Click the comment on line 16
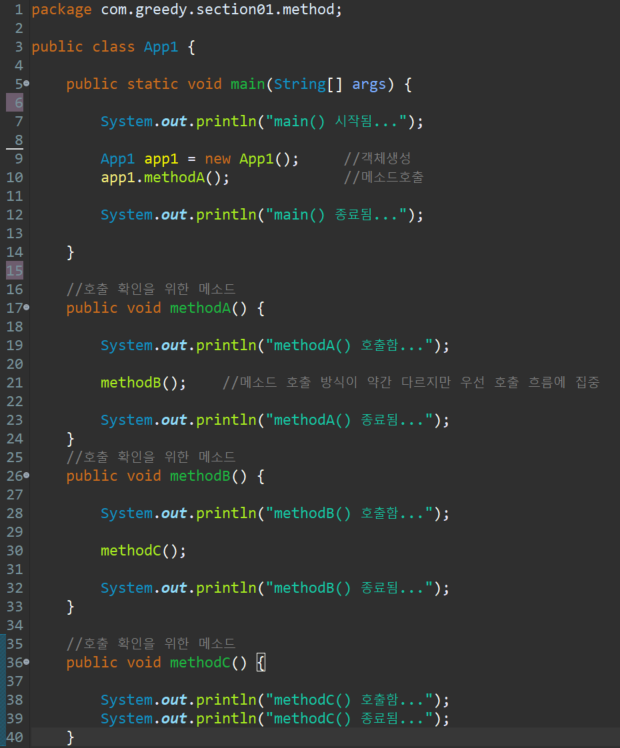The width and height of the screenshot is (620, 748). click(x=151, y=289)
